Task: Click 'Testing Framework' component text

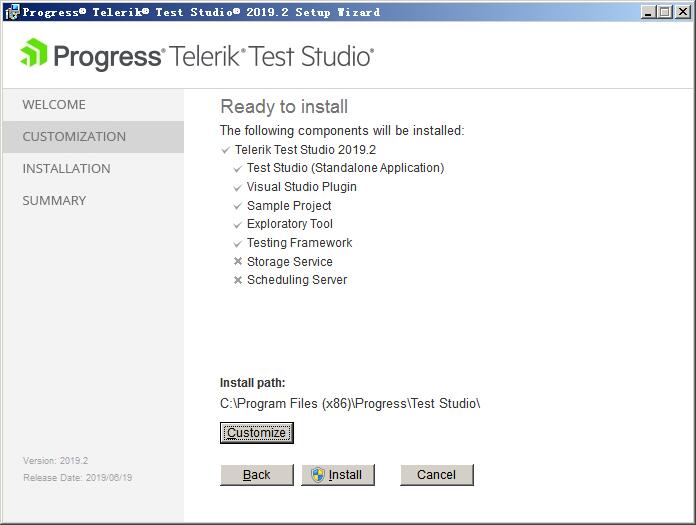Action: click(x=300, y=243)
